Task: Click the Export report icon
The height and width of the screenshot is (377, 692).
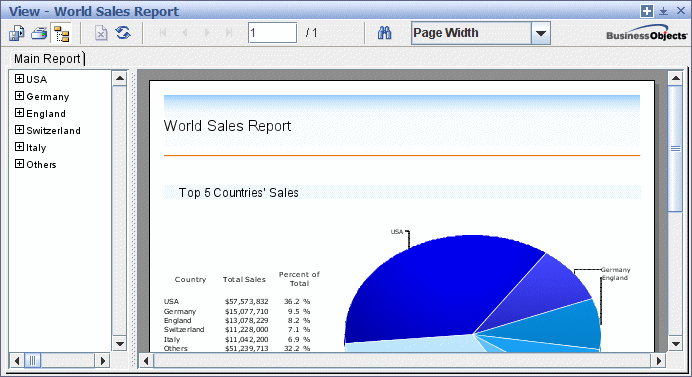Action: pos(17,34)
